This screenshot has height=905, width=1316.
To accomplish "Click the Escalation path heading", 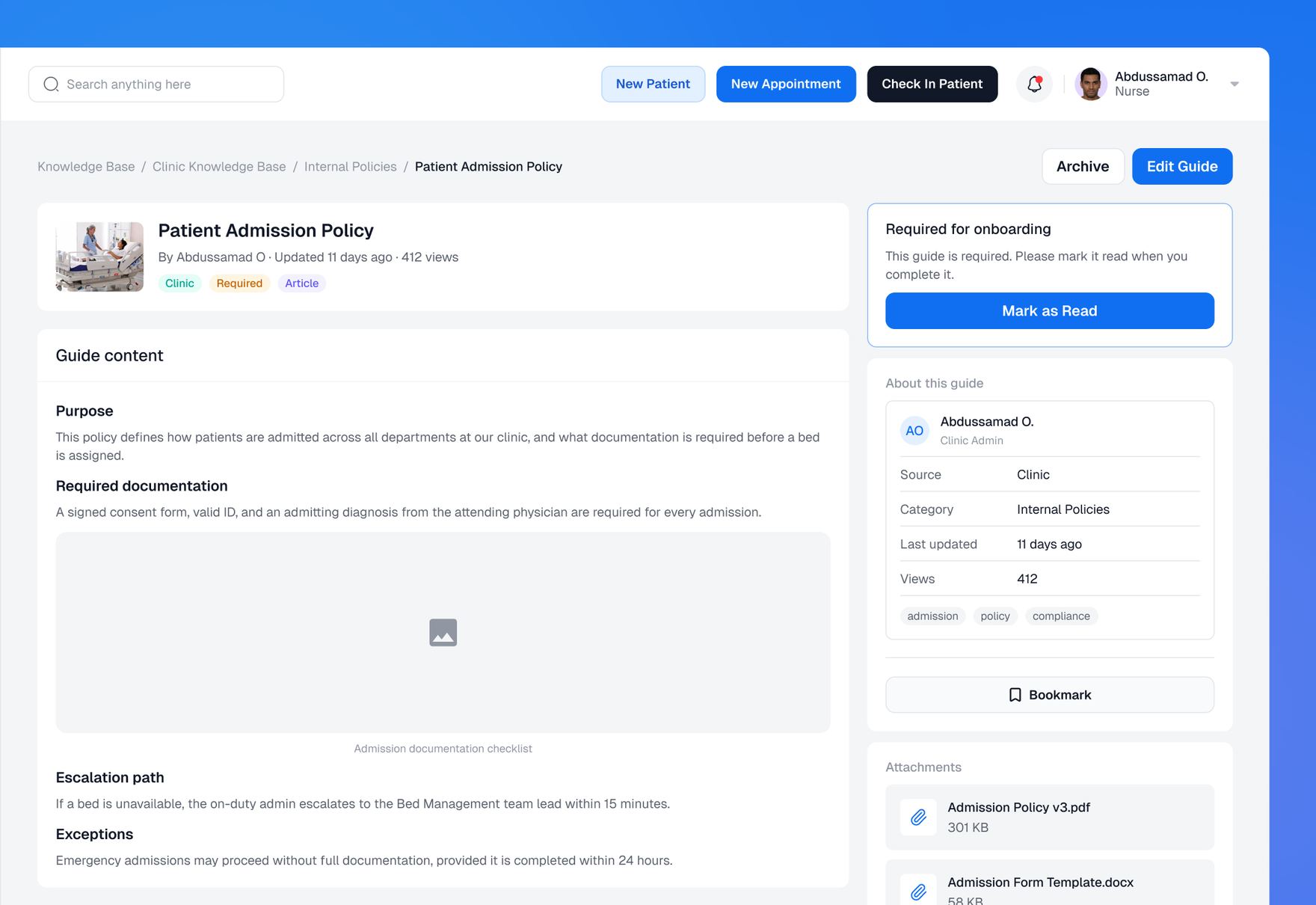I will pos(110,778).
